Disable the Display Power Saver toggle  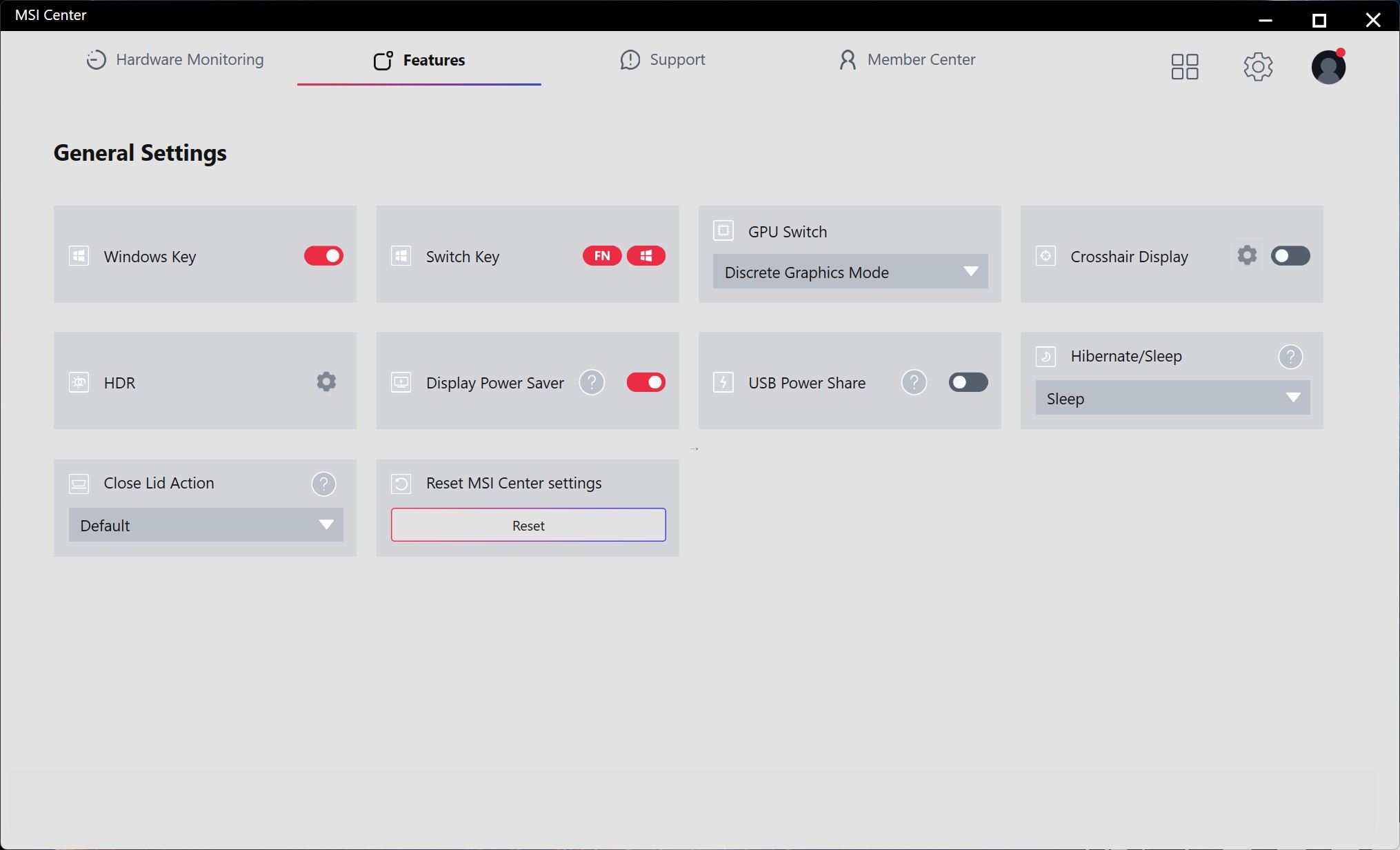click(x=646, y=382)
